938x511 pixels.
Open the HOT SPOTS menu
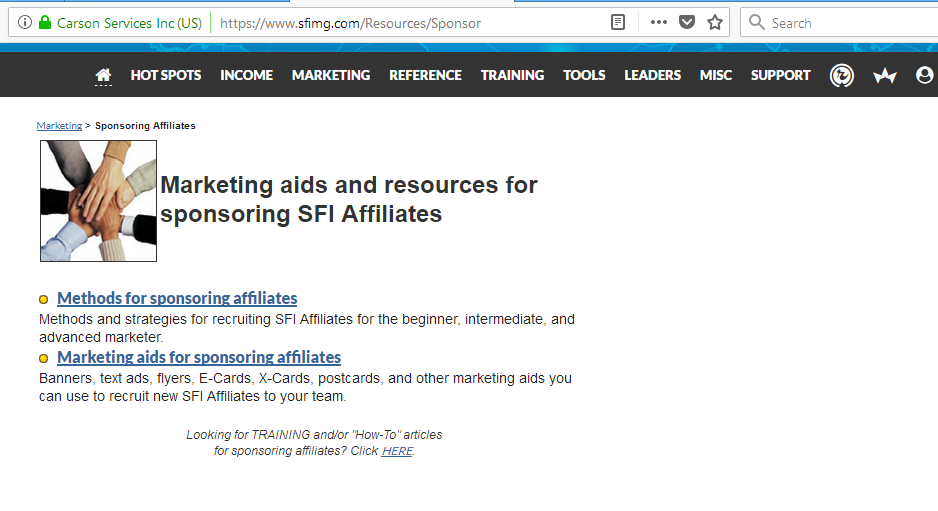pyautogui.click(x=166, y=75)
